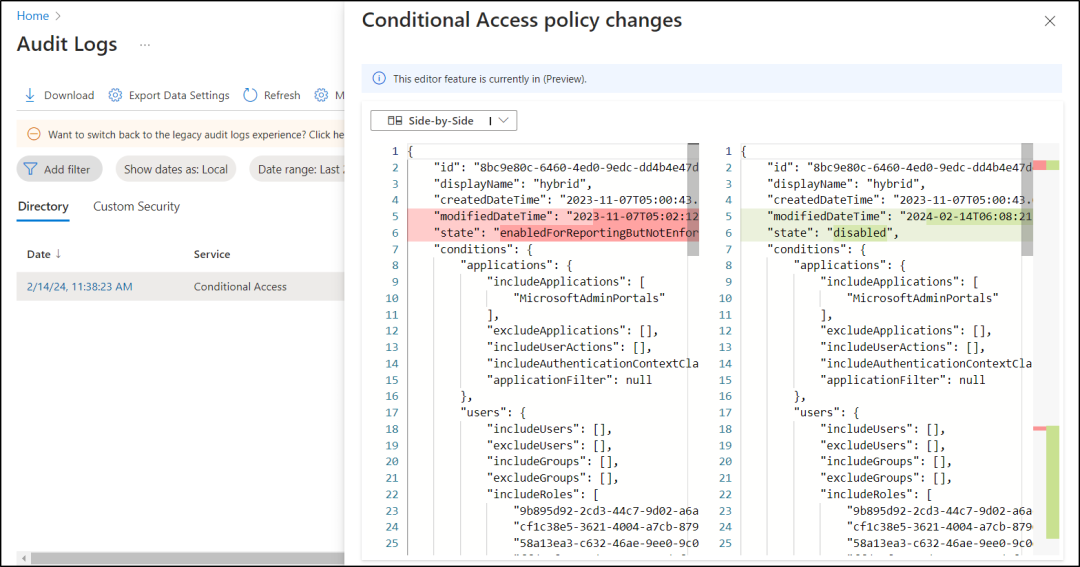
Task: Click the funnel icon in Add filter
Action: click(30, 169)
